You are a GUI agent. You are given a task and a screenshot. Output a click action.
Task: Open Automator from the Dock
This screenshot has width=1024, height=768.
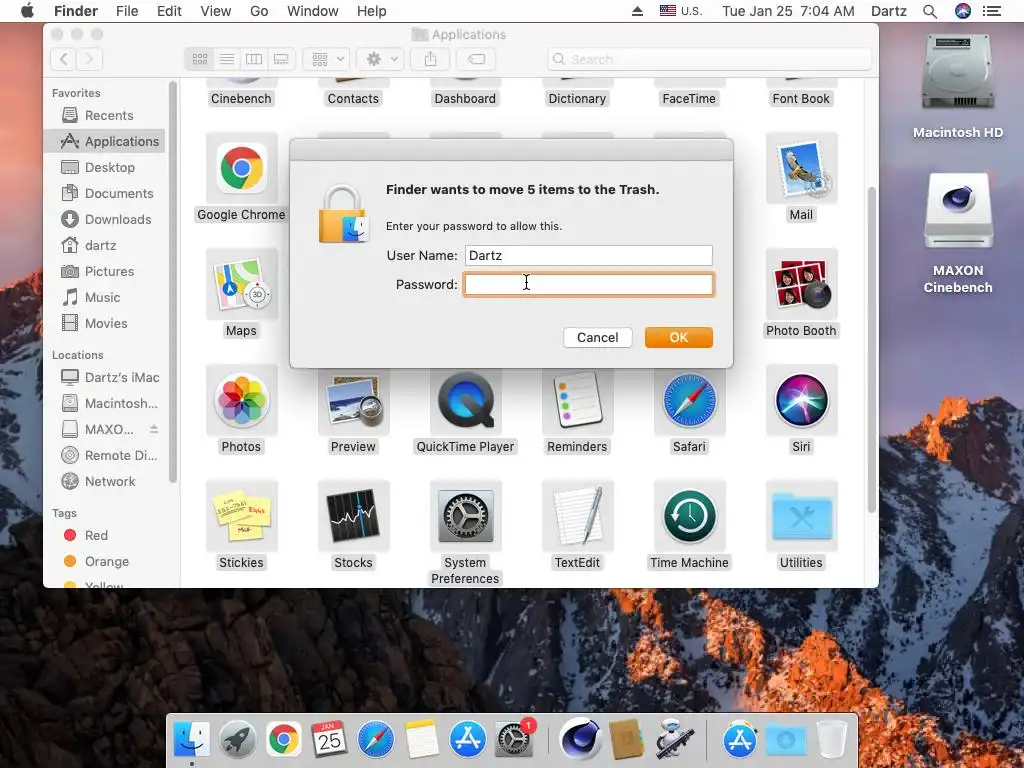tap(673, 739)
